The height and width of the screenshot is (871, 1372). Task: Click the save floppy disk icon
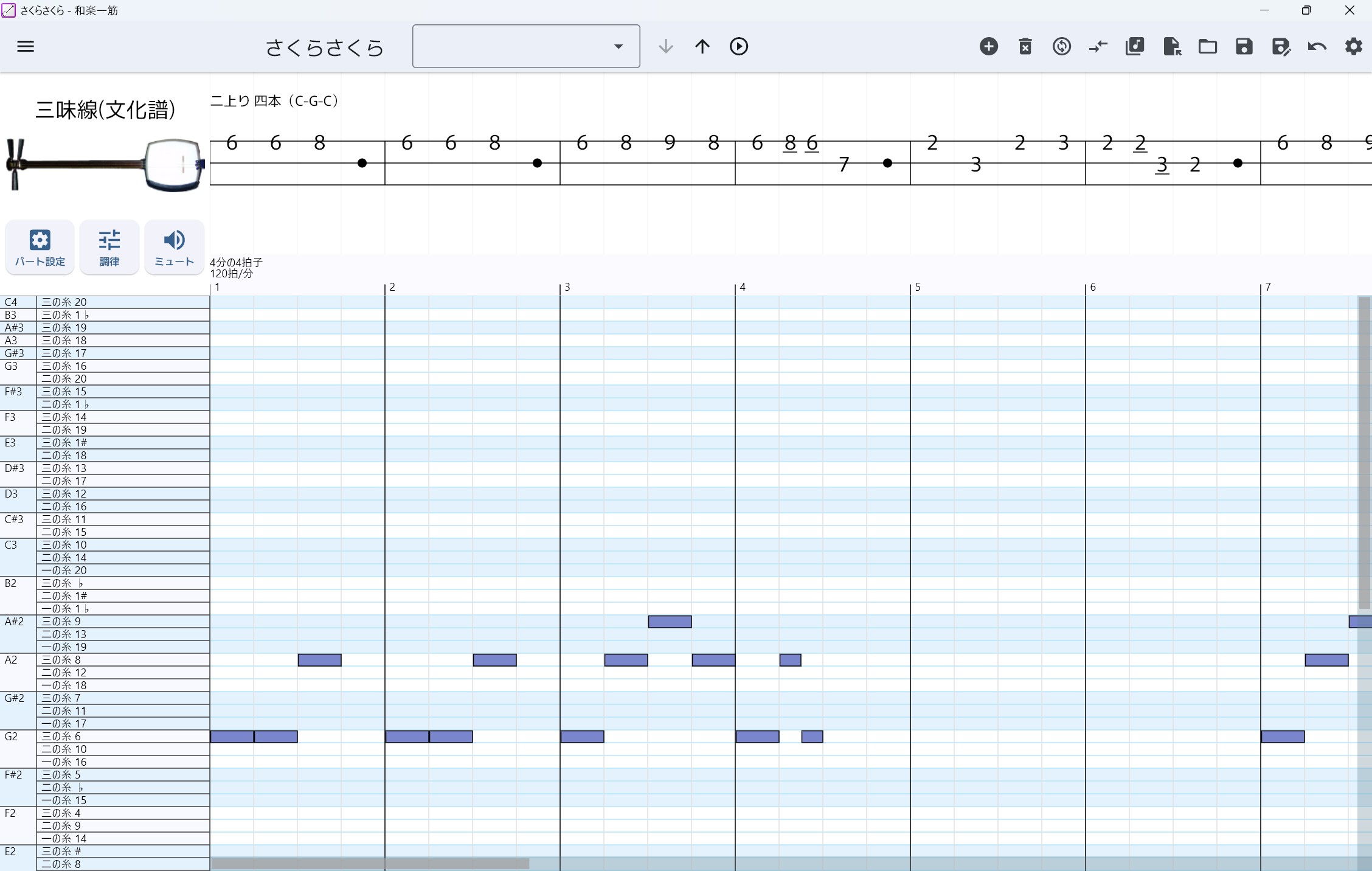point(1244,46)
